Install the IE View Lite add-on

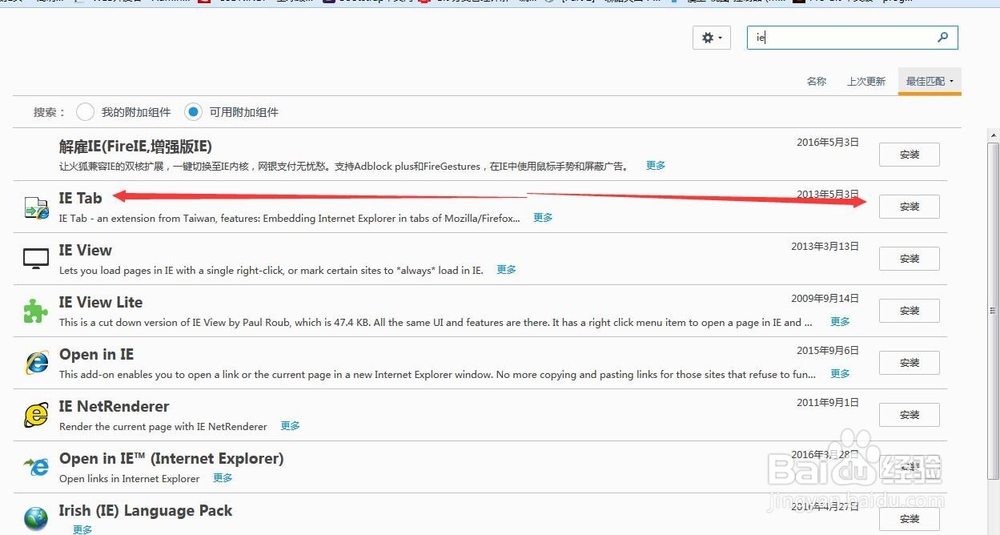(909, 311)
